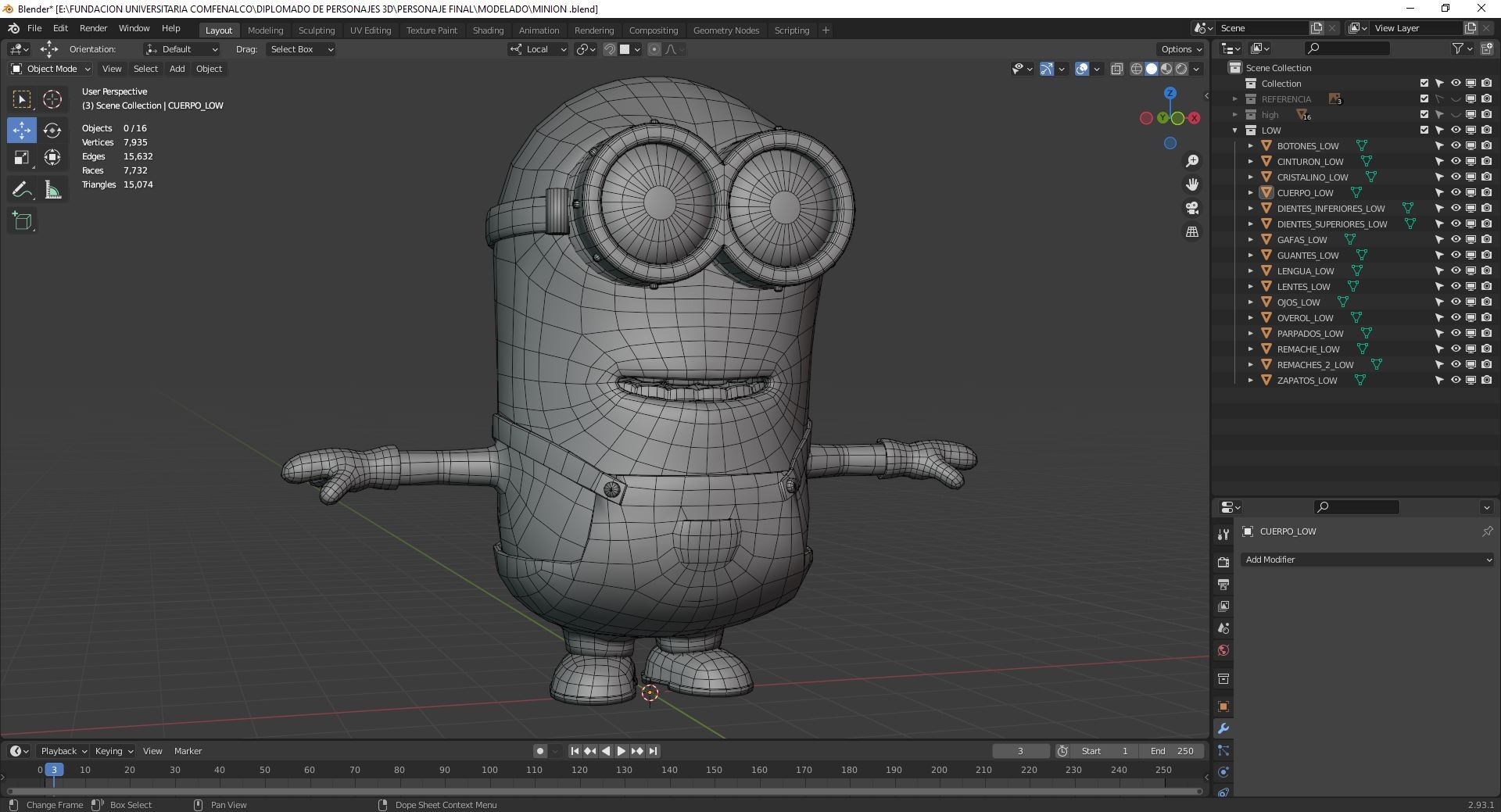The height and width of the screenshot is (812, 1501).
Task: Open the Options panel in viewport header
Action: click(1180, 49)
